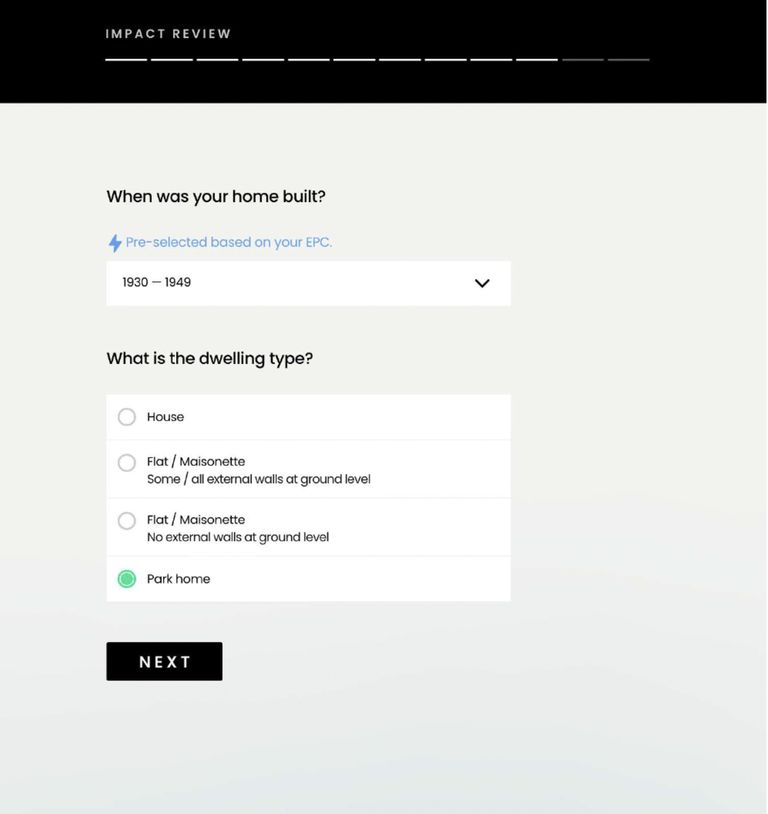
Task: Click the Park home label text
Action: click(180, 578)
